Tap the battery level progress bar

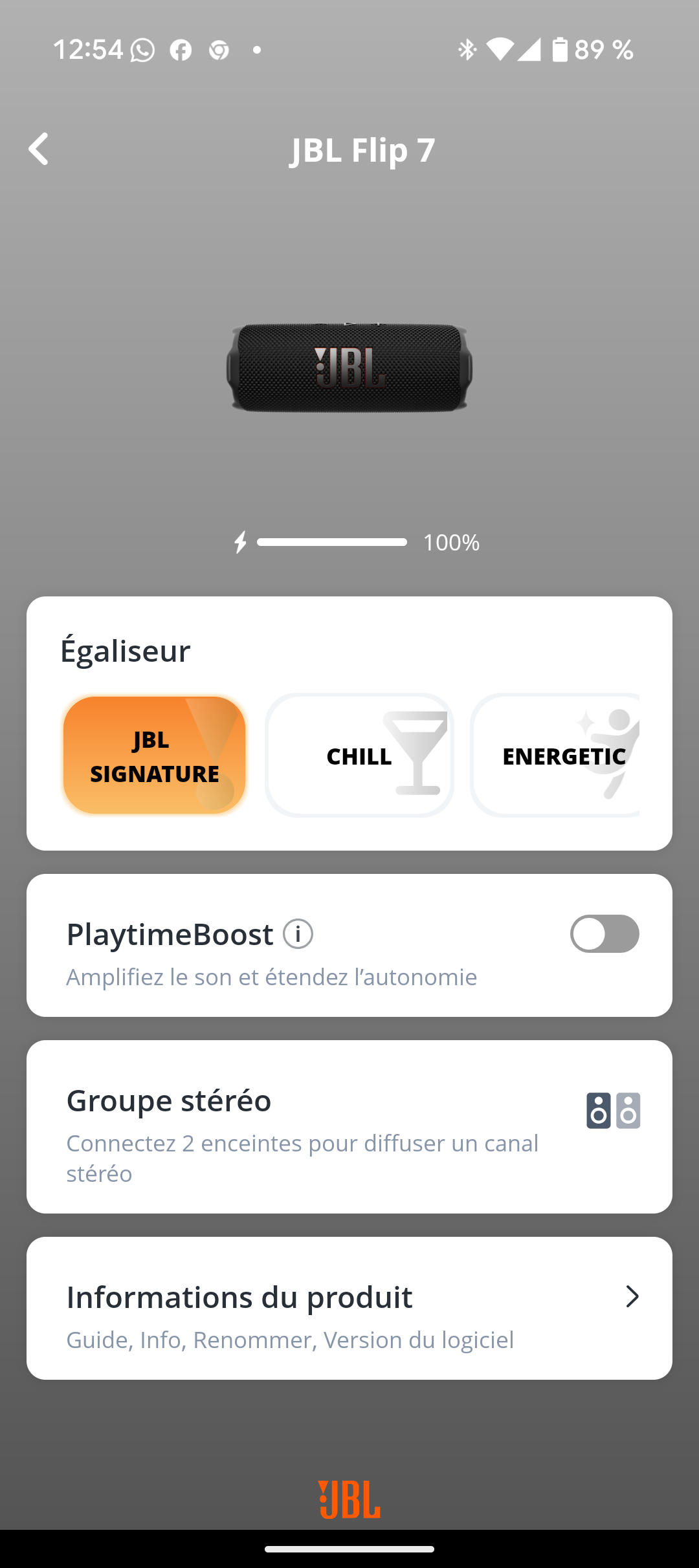(332, 542)
